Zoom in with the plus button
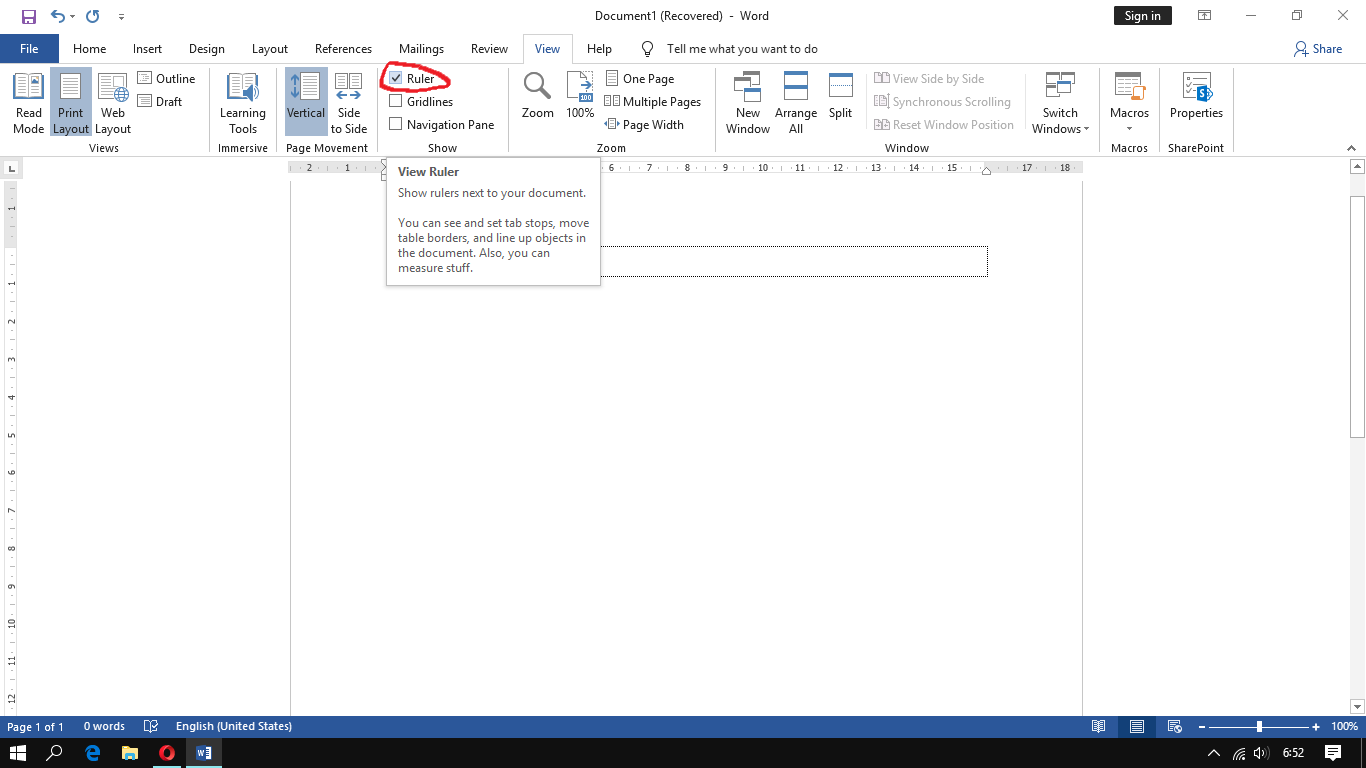Screen dimensions: 1366x768 click(1316, 727)
